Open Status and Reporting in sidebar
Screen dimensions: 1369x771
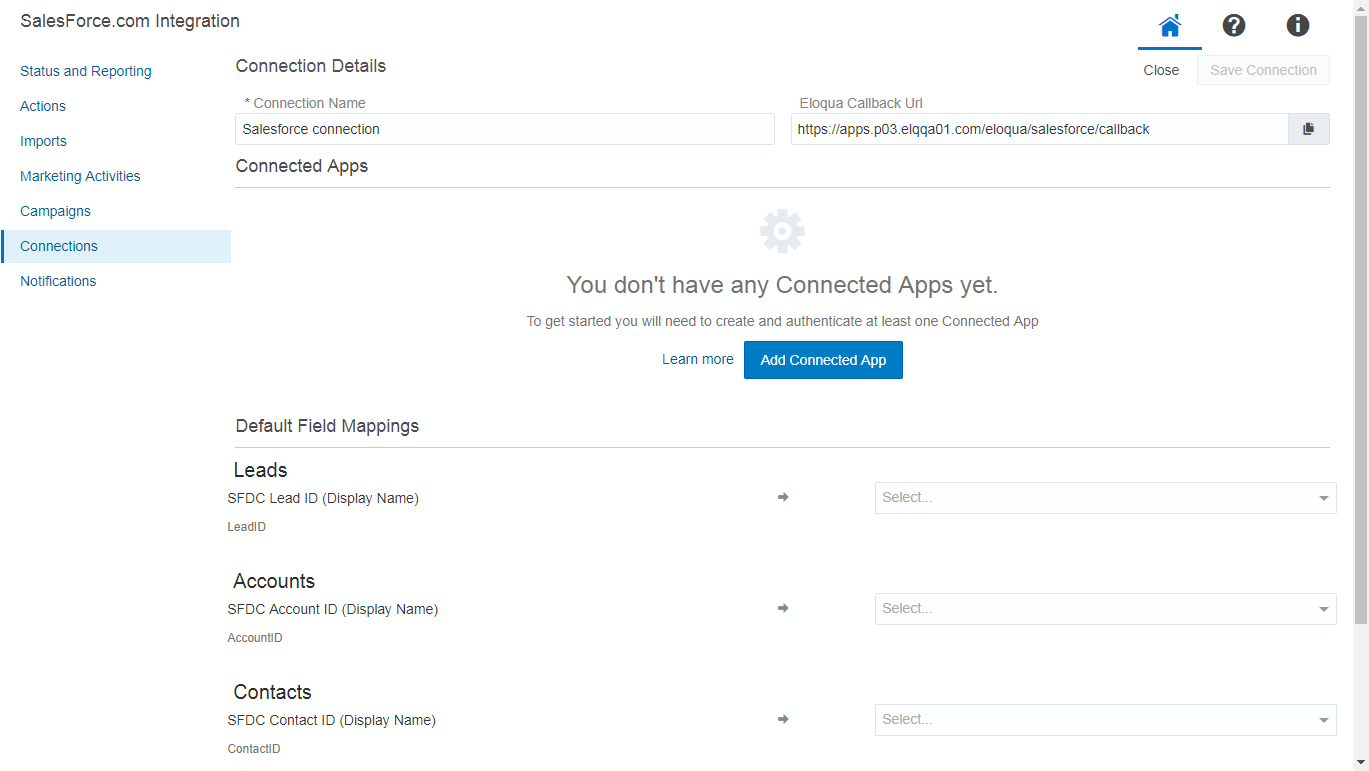point(86,71)
